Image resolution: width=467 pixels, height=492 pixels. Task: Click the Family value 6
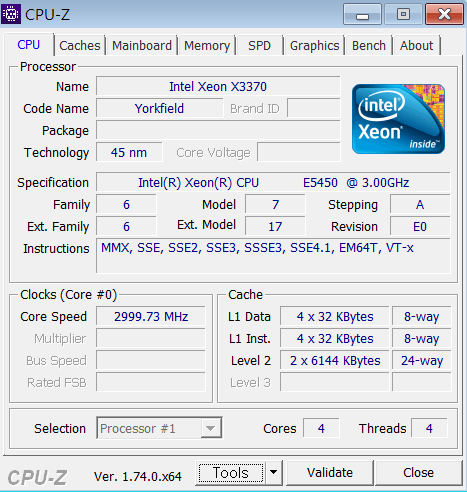126,205
